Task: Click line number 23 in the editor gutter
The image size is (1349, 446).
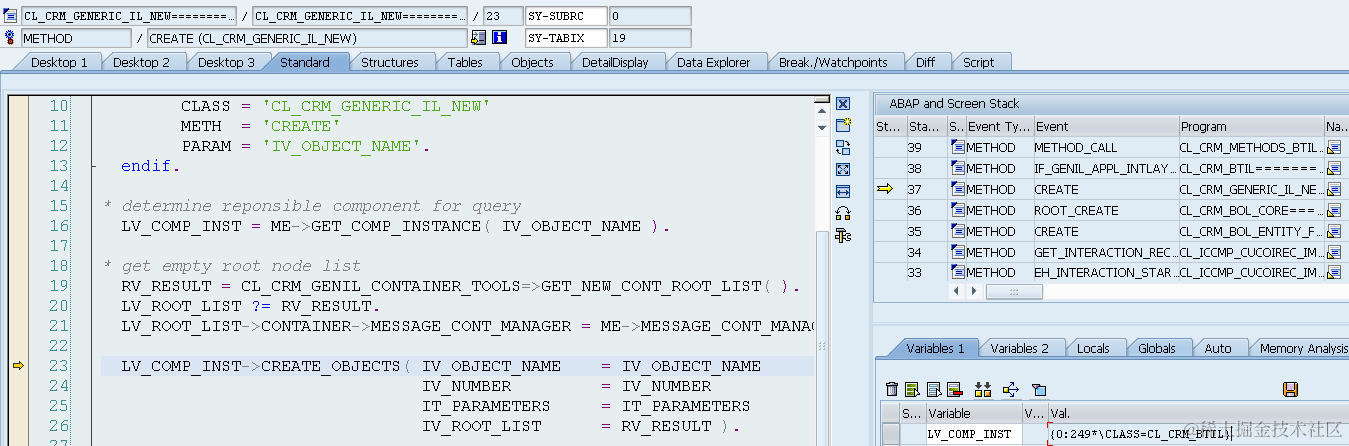Action: coord(58,366)
